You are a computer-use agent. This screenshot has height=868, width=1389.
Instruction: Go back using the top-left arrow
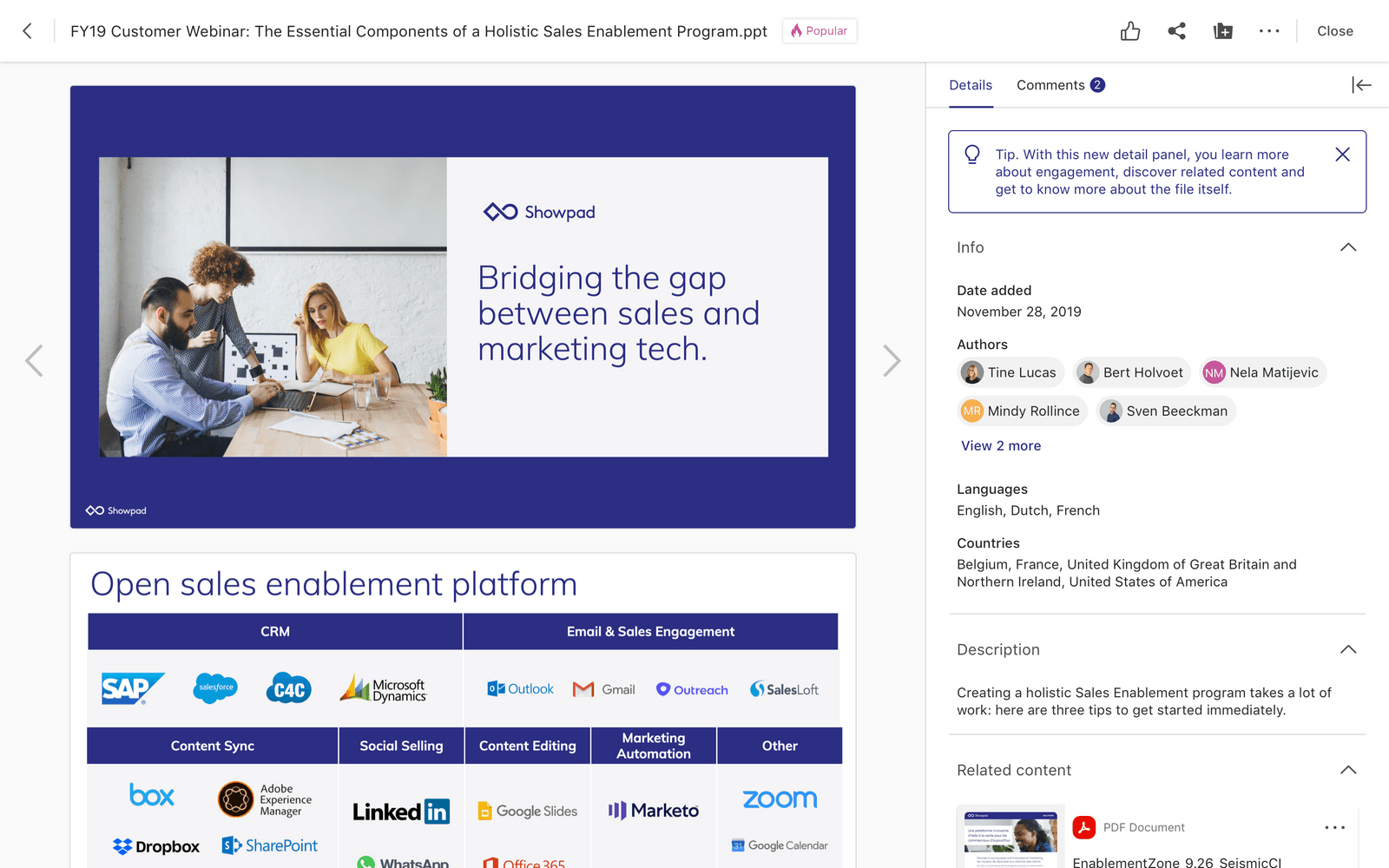coord(28,31)
